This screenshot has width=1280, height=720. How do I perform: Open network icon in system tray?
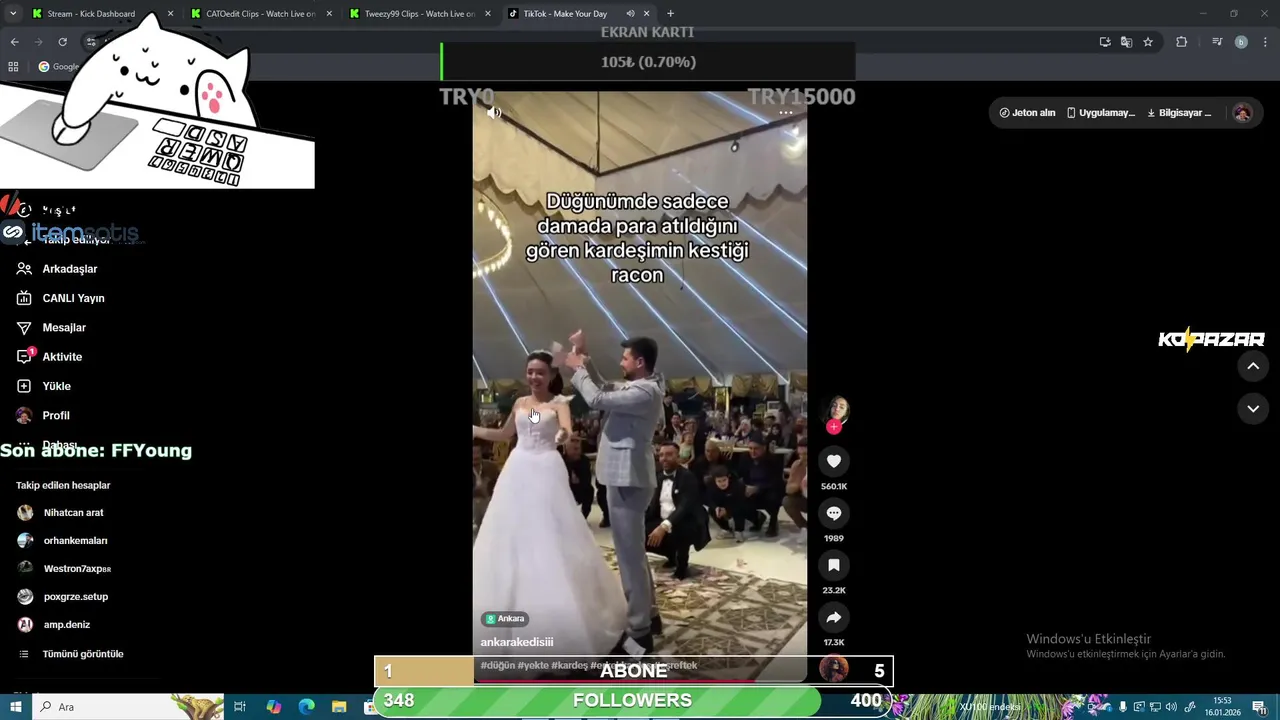1155,707
